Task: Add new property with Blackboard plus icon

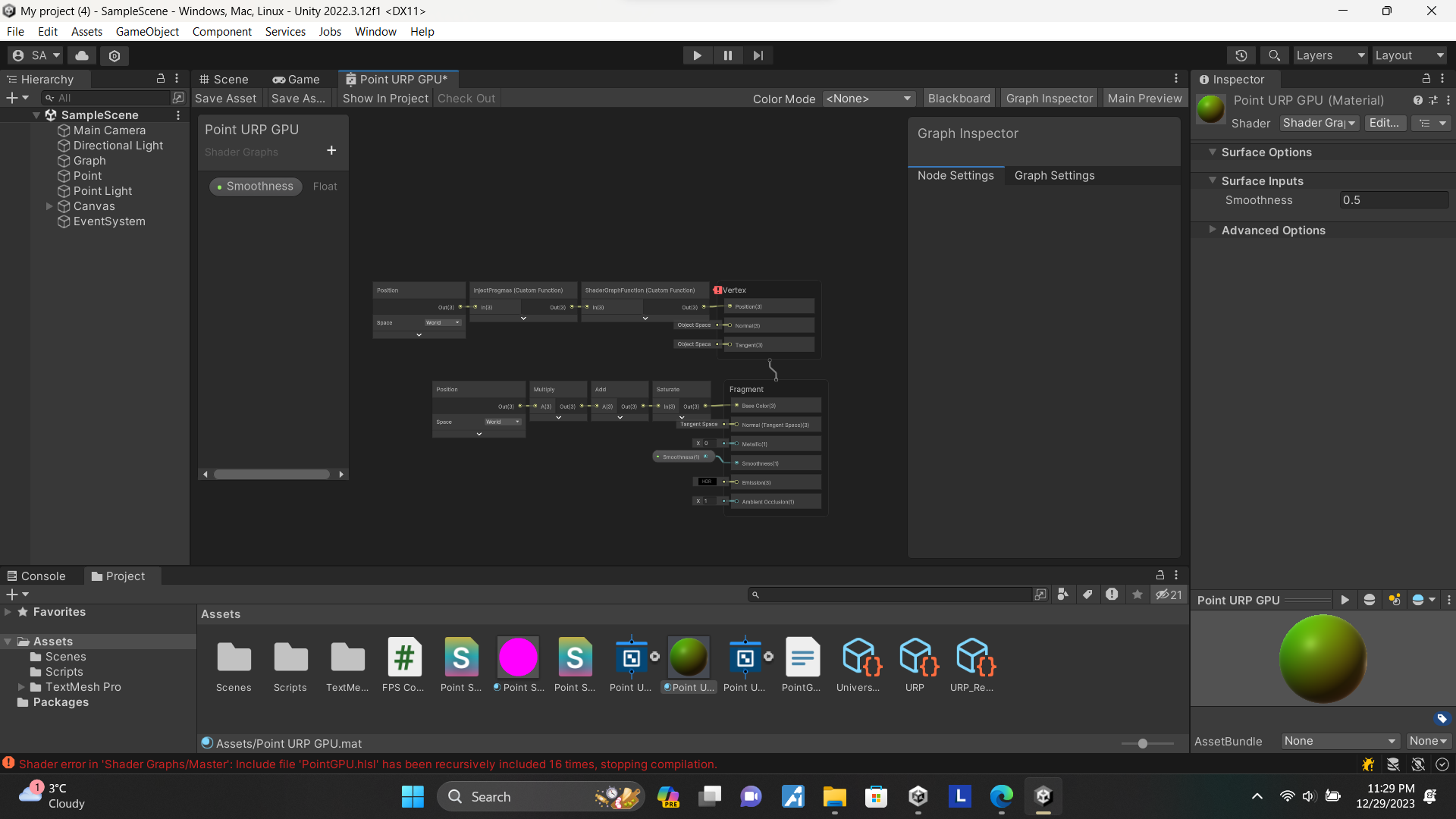Action: pyautogui.click(x=331, y=151)
